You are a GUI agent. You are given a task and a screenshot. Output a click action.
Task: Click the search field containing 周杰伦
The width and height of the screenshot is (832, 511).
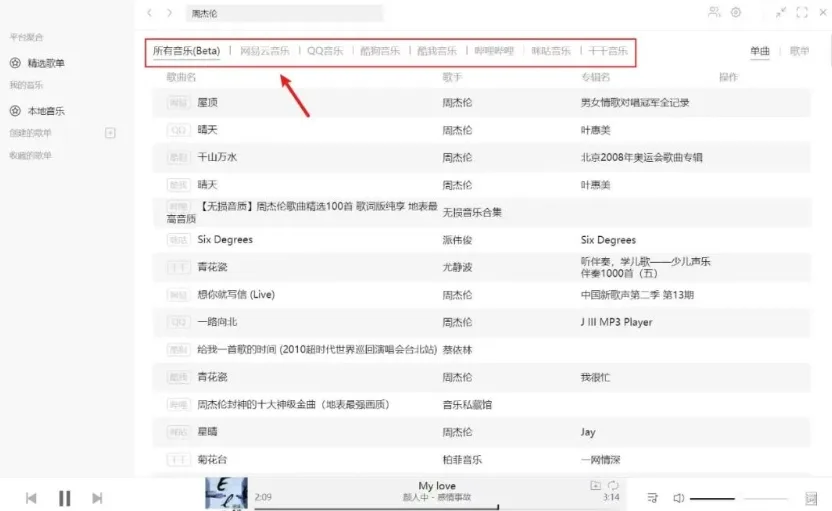point(284,13)
